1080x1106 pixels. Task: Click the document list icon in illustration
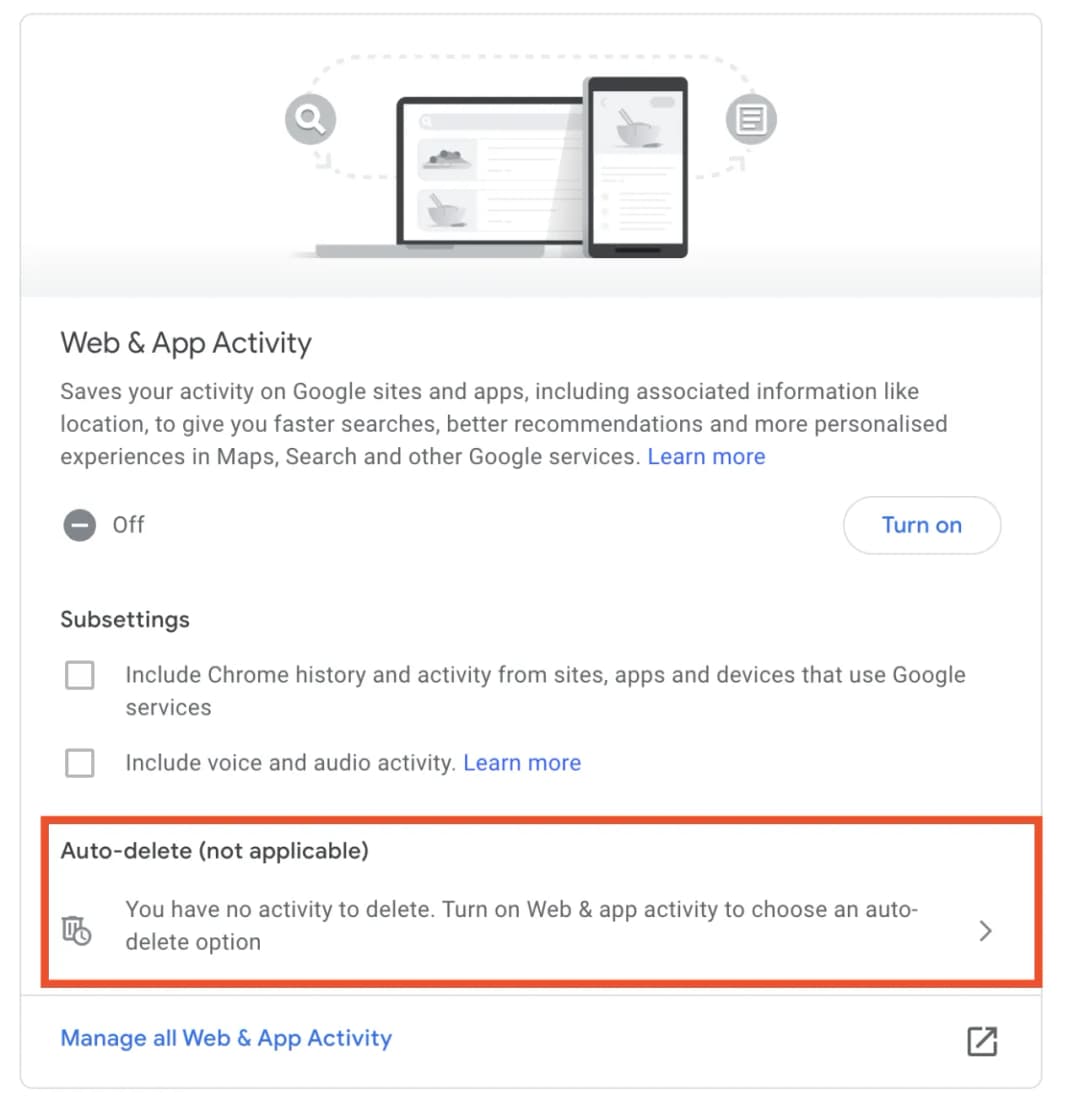point(751,121)
